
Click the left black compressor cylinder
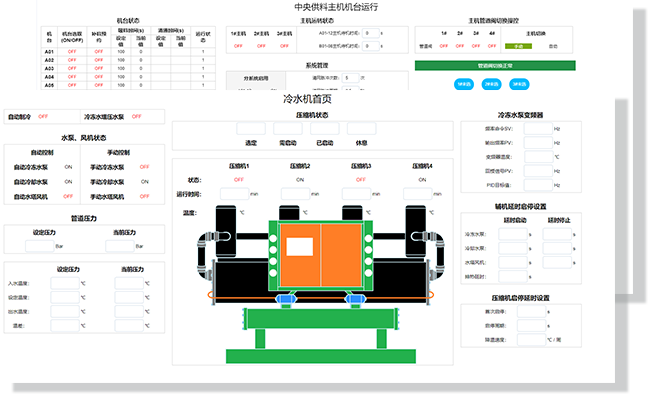point(226,232)
